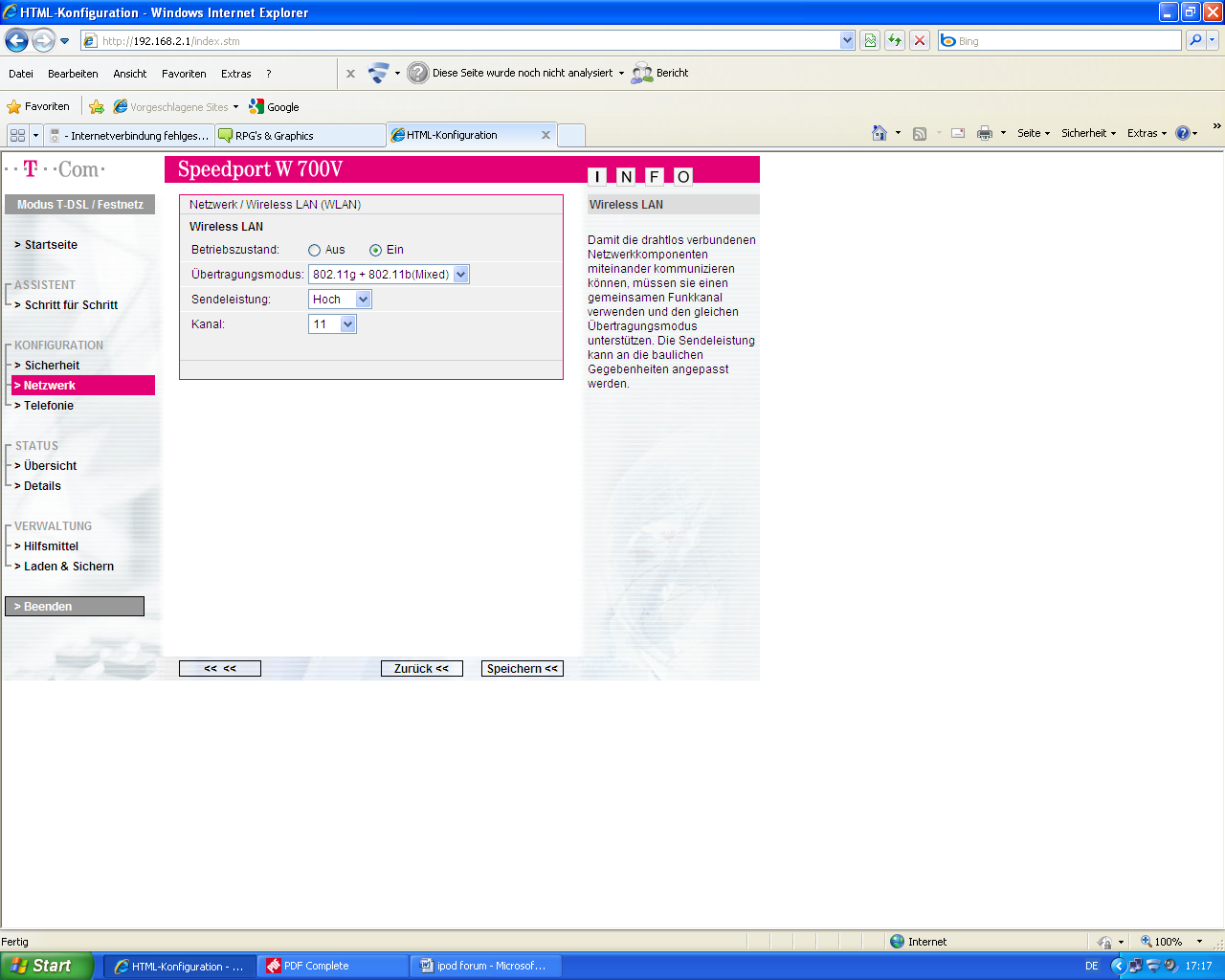Click the security toolbar shield icon
Screen dimensions: 1225x980
tap(379, 73)
